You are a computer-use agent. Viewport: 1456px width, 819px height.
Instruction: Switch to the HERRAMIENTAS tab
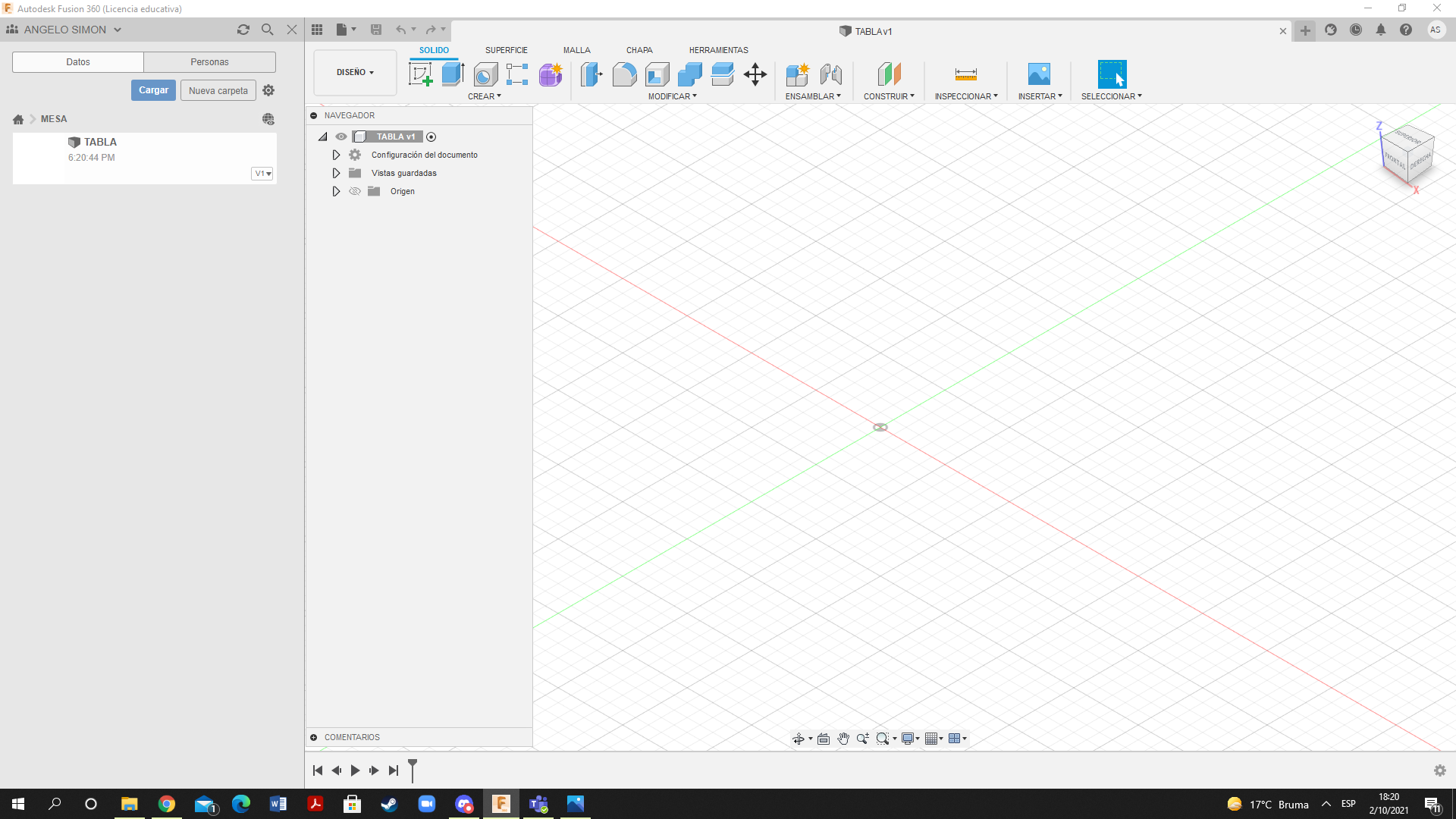click(718, 50)
